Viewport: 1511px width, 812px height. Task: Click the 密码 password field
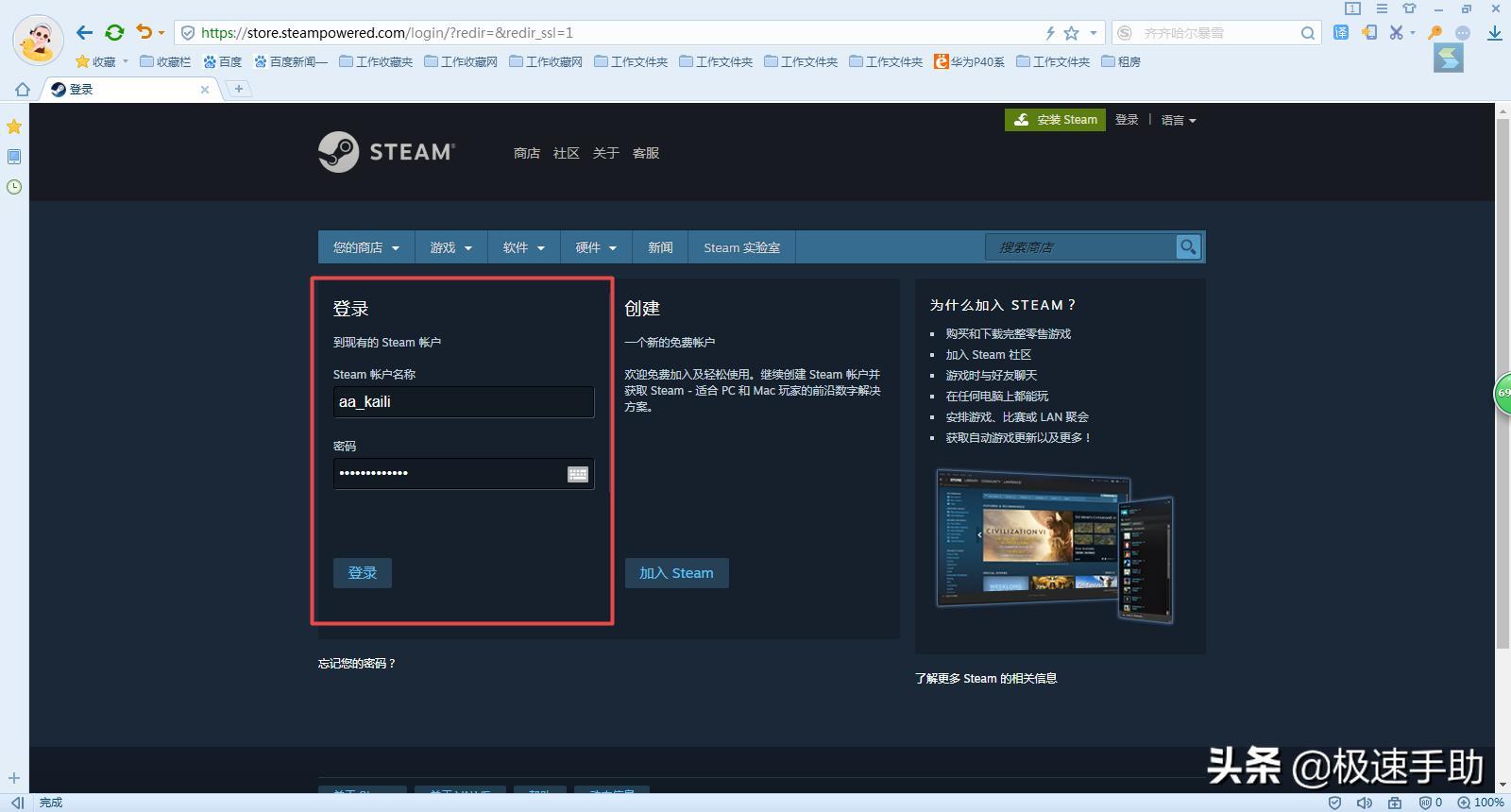click(464, 474)
